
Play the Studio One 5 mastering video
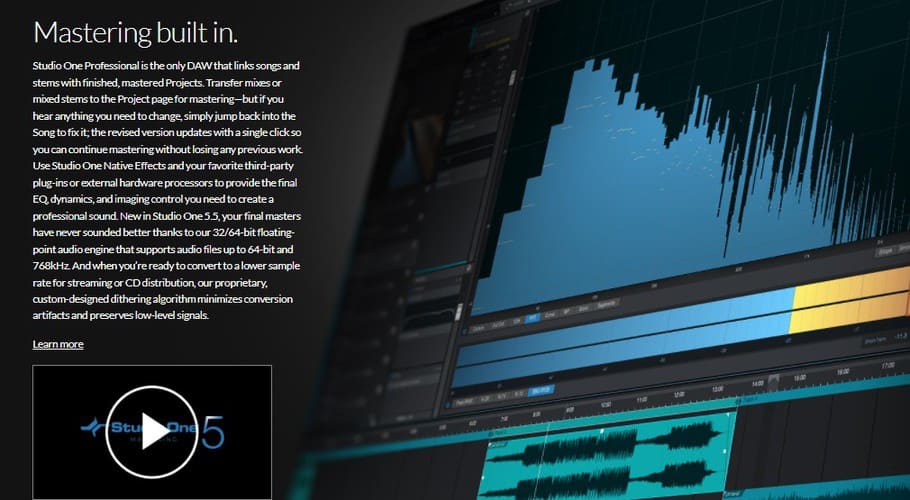pyautogui.click(x=152, y=432)
